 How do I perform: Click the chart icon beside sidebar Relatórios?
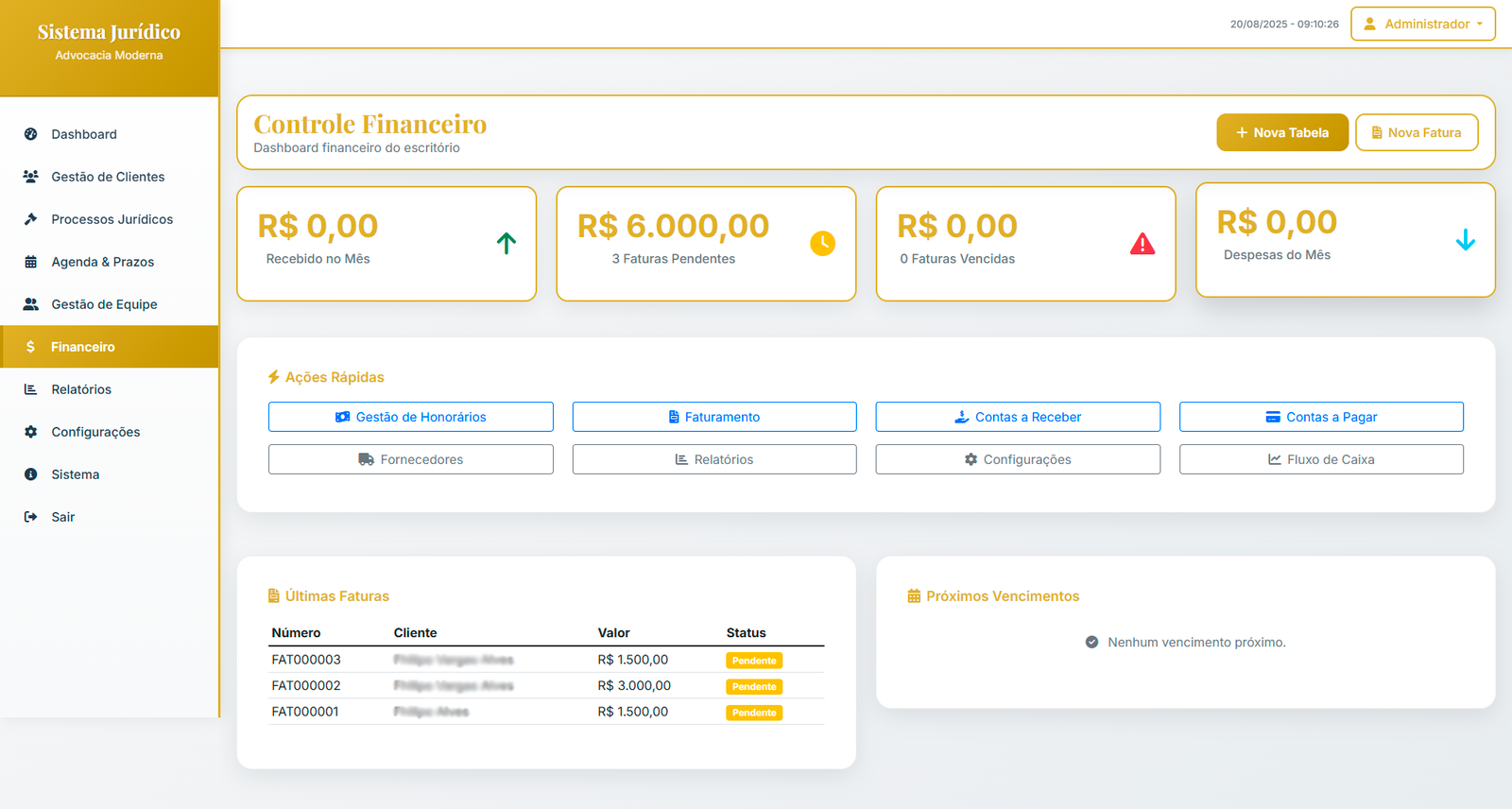(31, 389)
